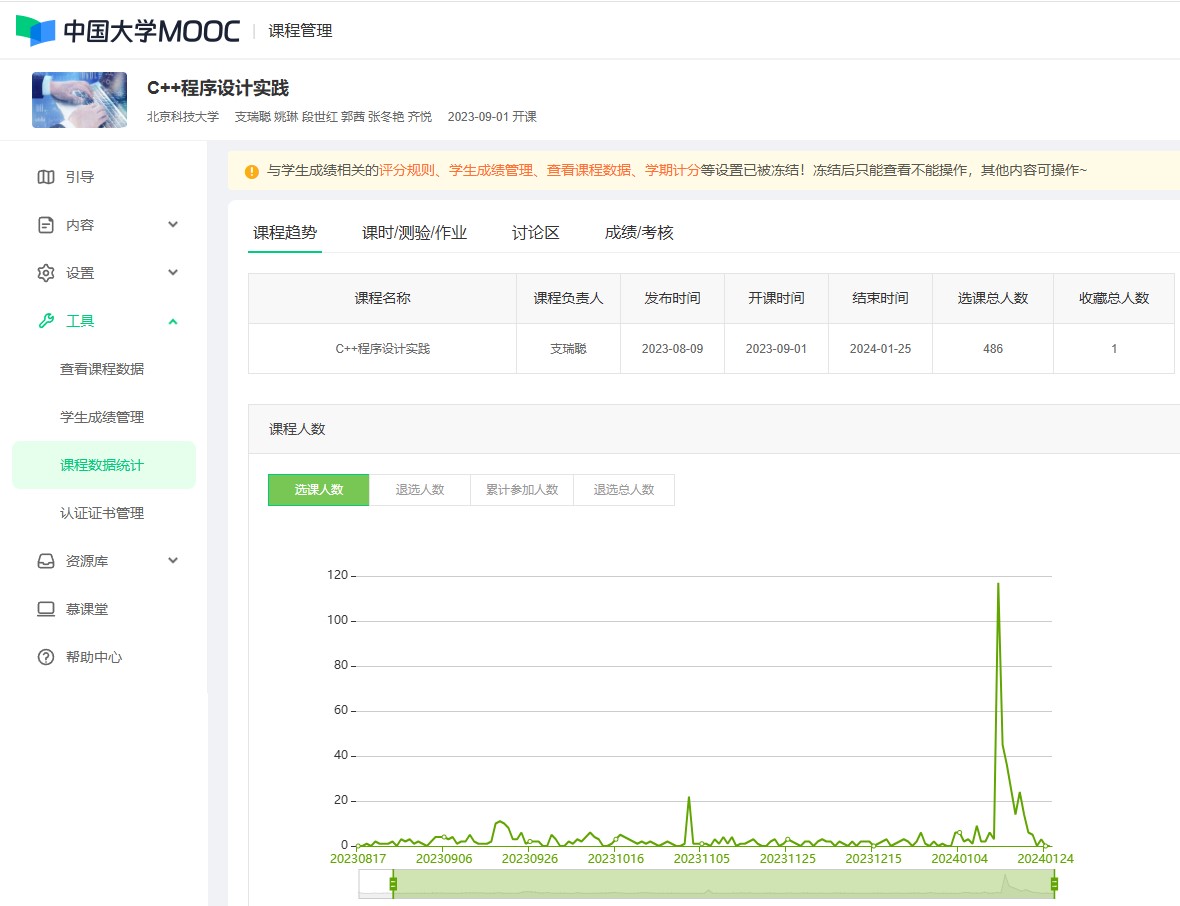1180x906 pixels.
Task: Show the 退选总人数 chart
Action: click(x=624, y=490)
